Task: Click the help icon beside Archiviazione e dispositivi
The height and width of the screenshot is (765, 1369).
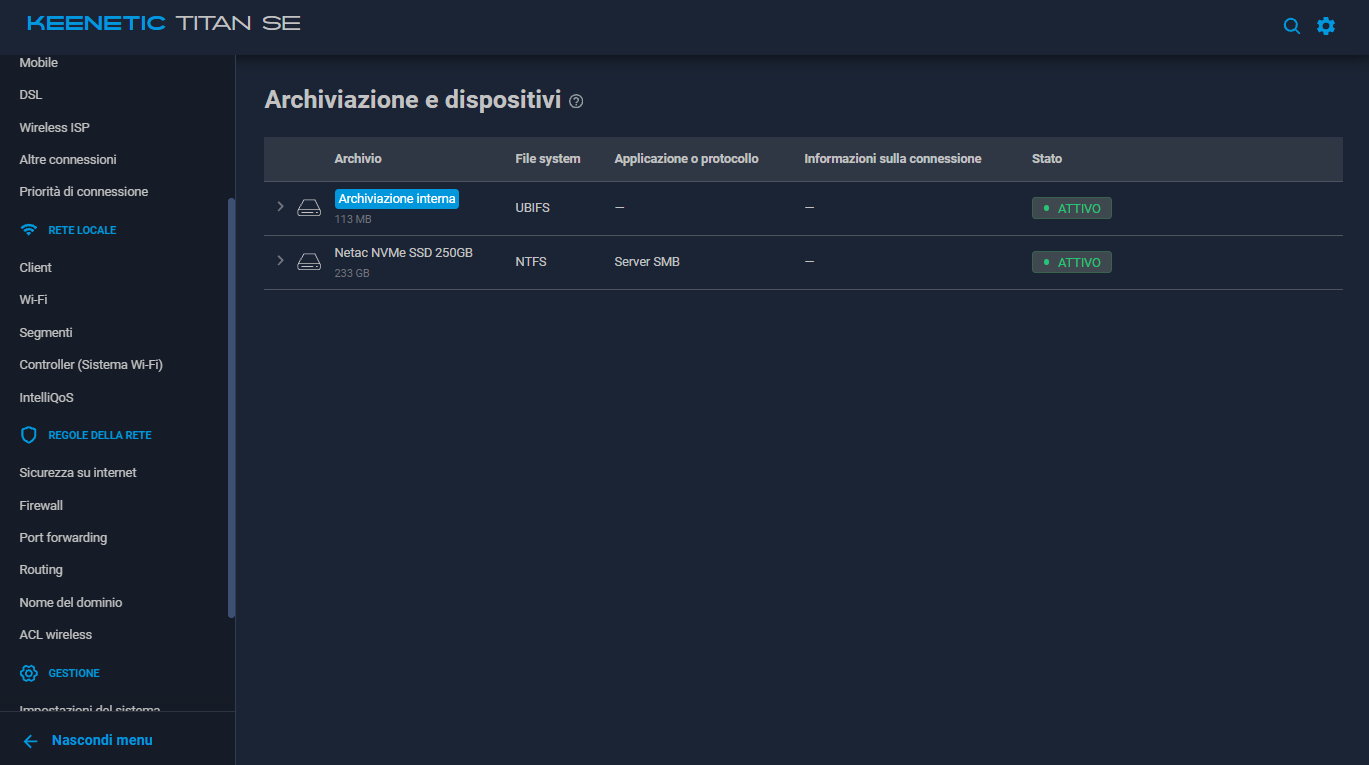Action: coord(576,101)
